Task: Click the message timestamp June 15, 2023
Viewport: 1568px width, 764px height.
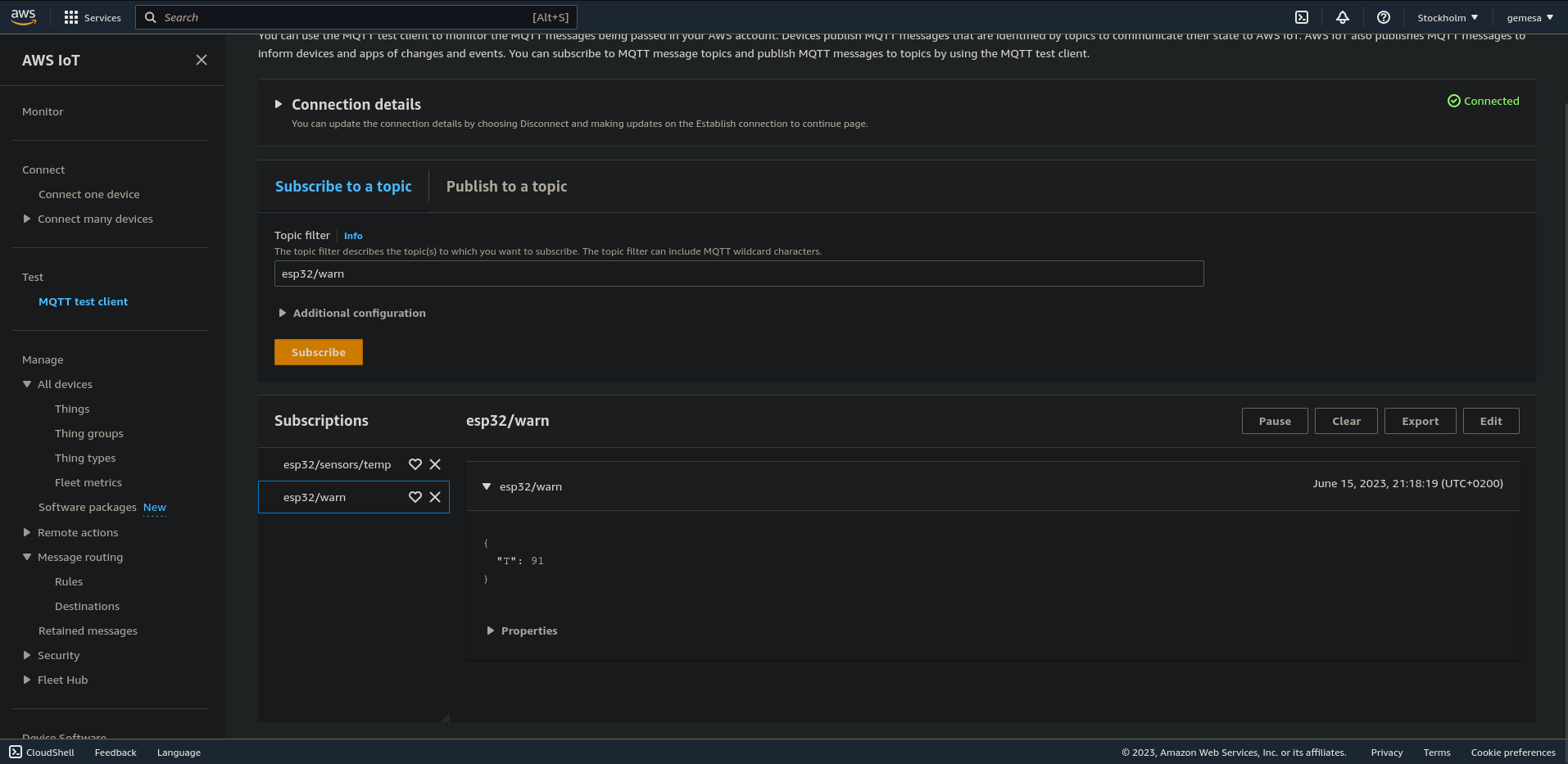Action: [1407, 484]
